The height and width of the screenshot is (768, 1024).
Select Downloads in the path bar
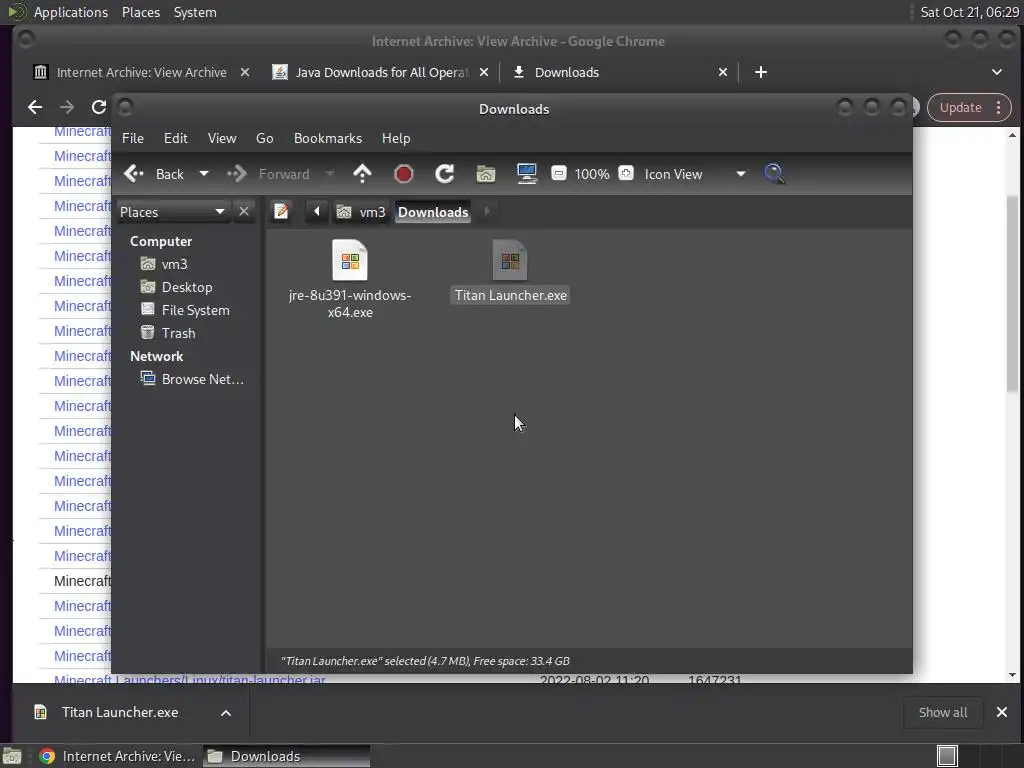click(433, 212)
